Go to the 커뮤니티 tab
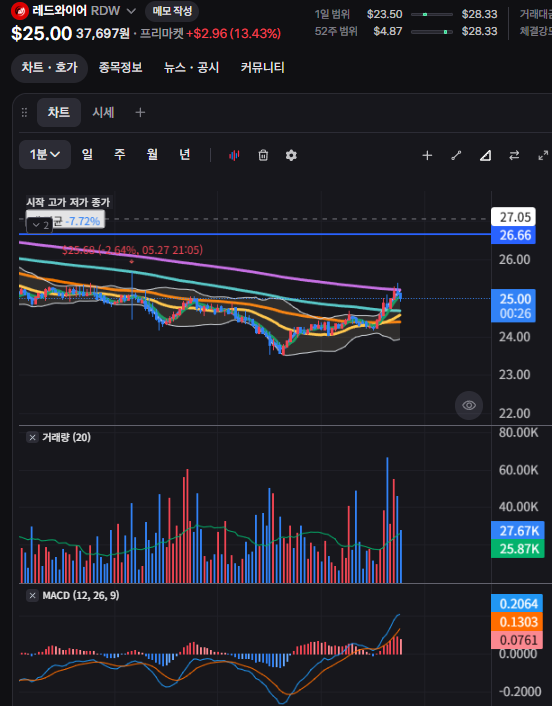The image size is (552, 706). pos(262,68)
